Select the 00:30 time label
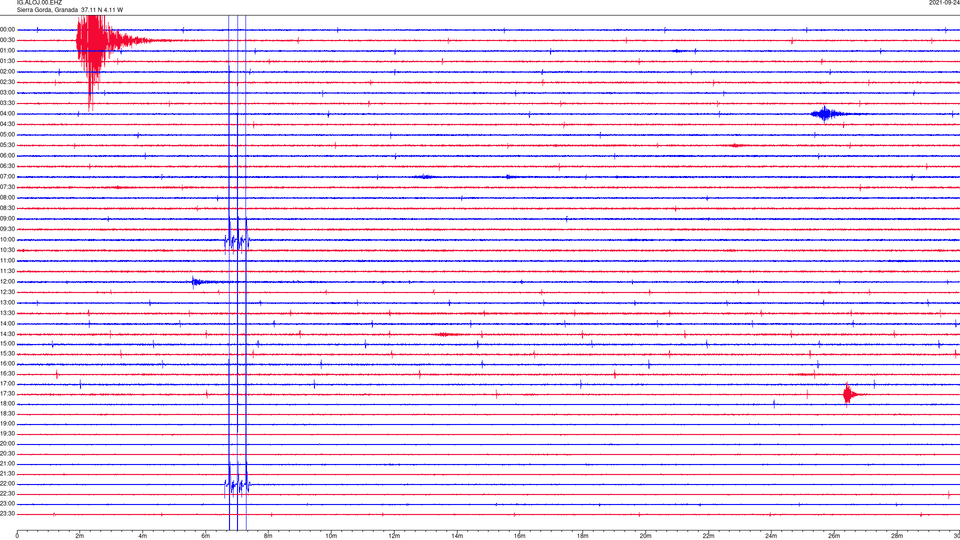The height and width of the screenshot is (540, 960). tap(8, 40)
